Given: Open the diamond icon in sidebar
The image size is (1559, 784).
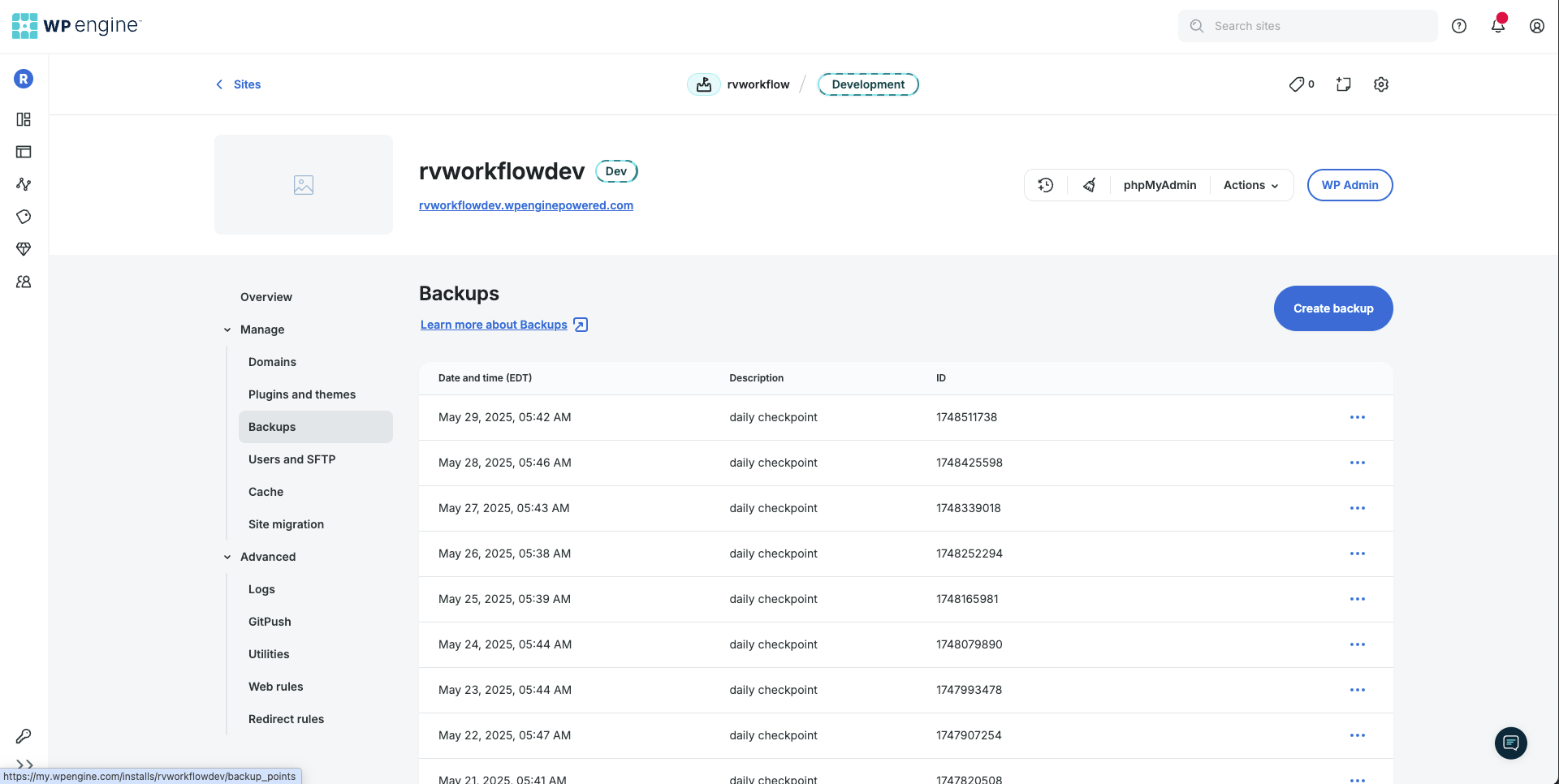Looking at the screenshot, I should 24,249.
